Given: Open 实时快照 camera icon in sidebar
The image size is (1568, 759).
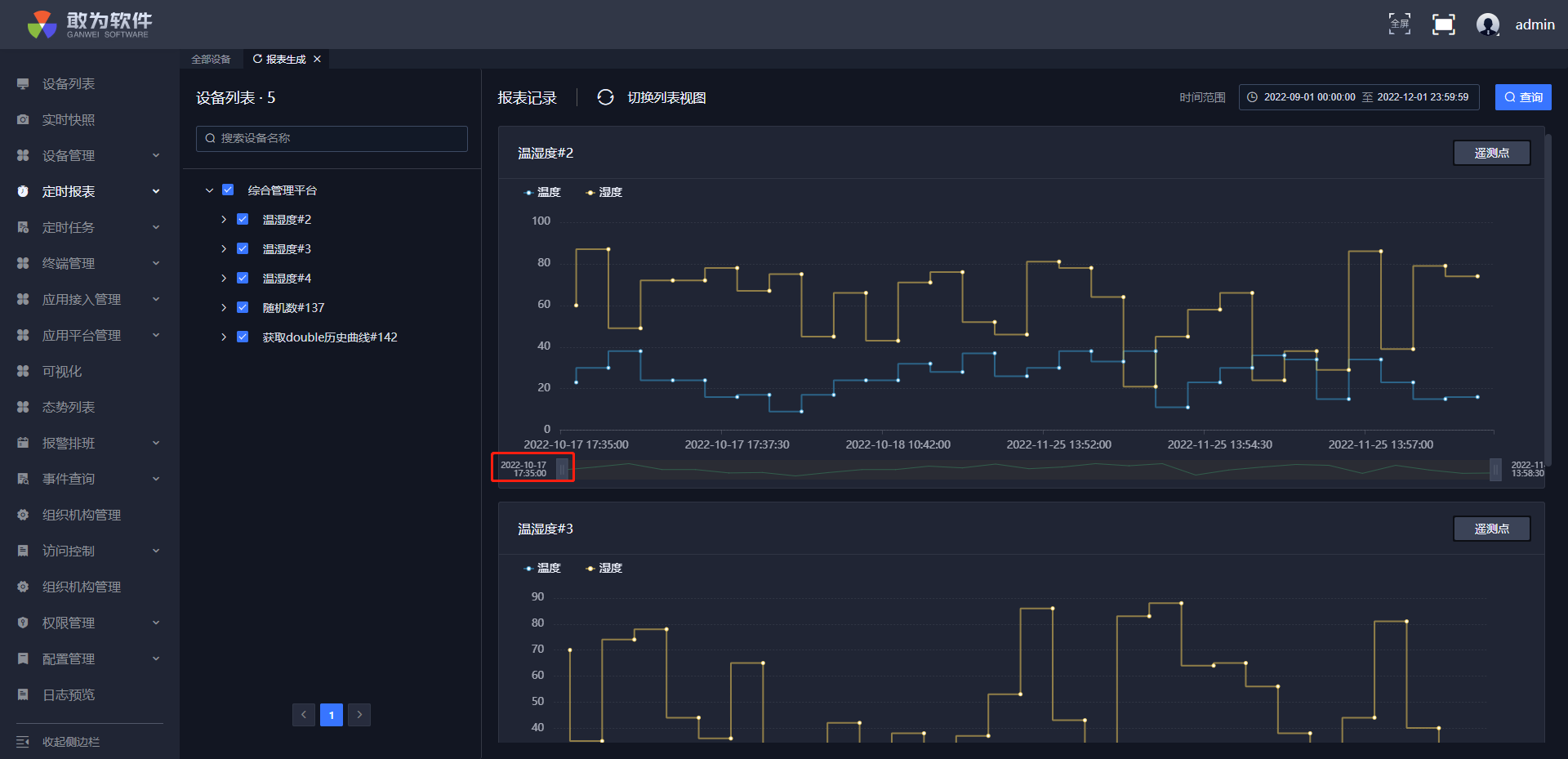Looking at the screenshot, I should coord(23,120).
